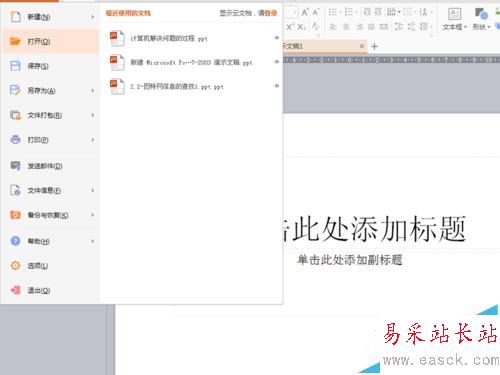Open the 帮助(H) help menu item

point(50,241)
